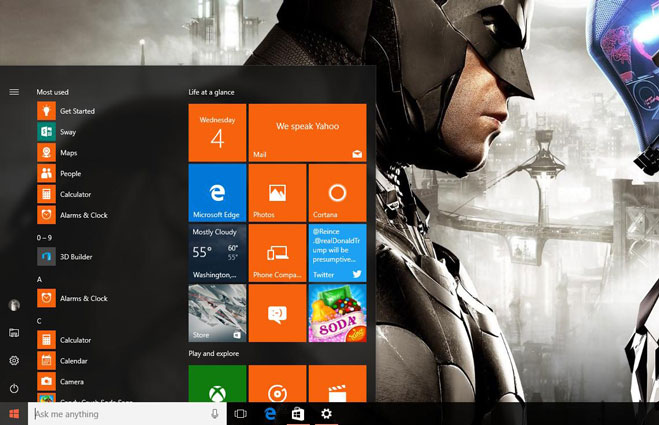The height and width of the screenshot is (425, 659).
Task: Open Edge from the taskbar
Action: 270,414
